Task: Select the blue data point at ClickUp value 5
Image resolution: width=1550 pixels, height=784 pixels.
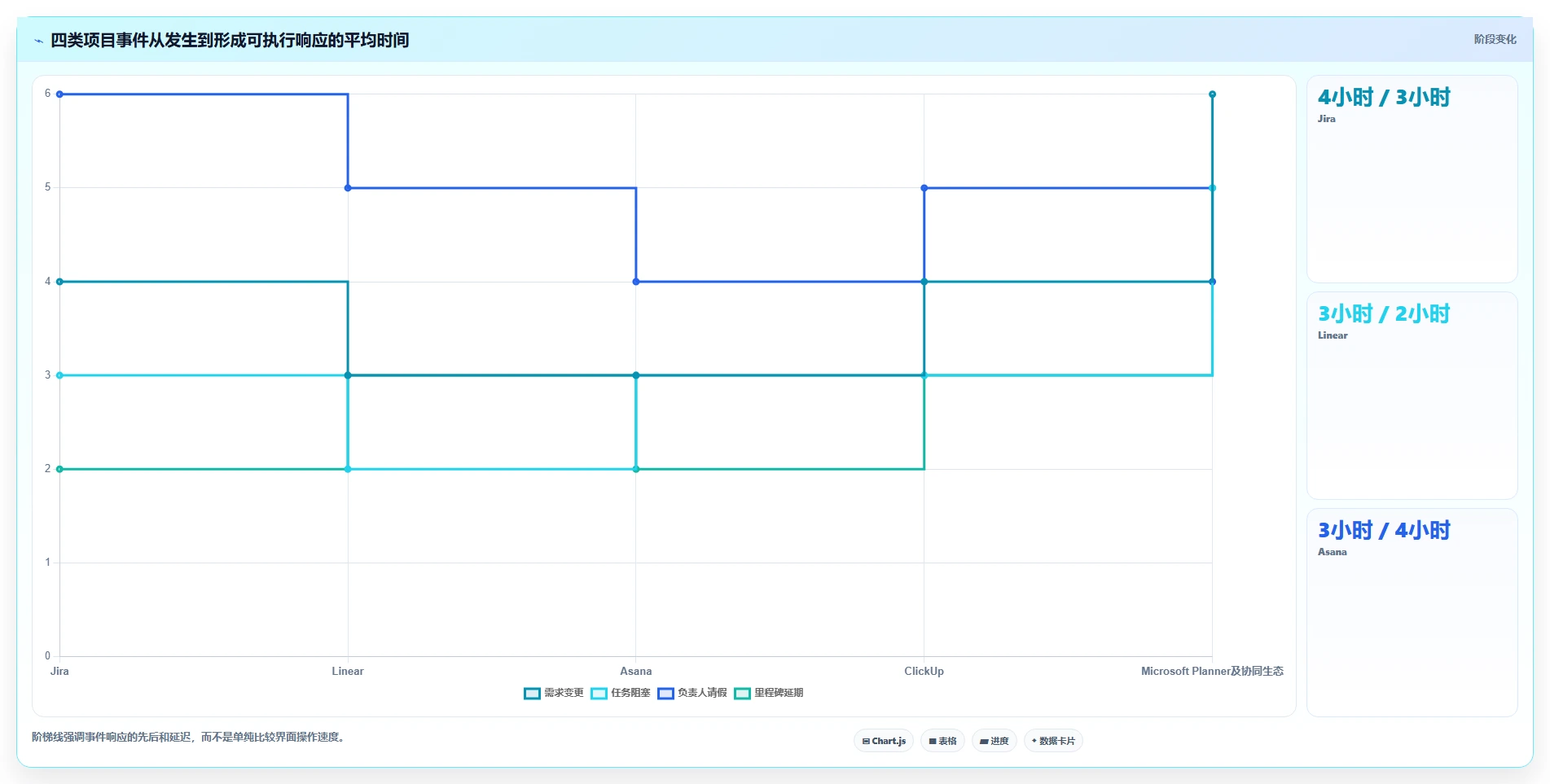Action: tap(924, 188)
